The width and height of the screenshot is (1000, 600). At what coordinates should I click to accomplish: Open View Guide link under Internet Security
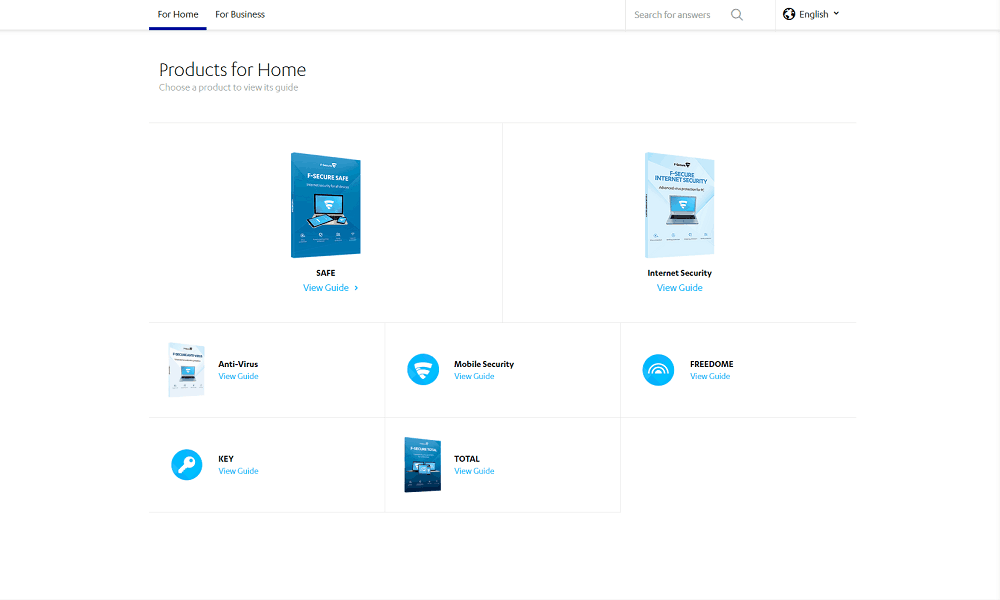[680, 288]
